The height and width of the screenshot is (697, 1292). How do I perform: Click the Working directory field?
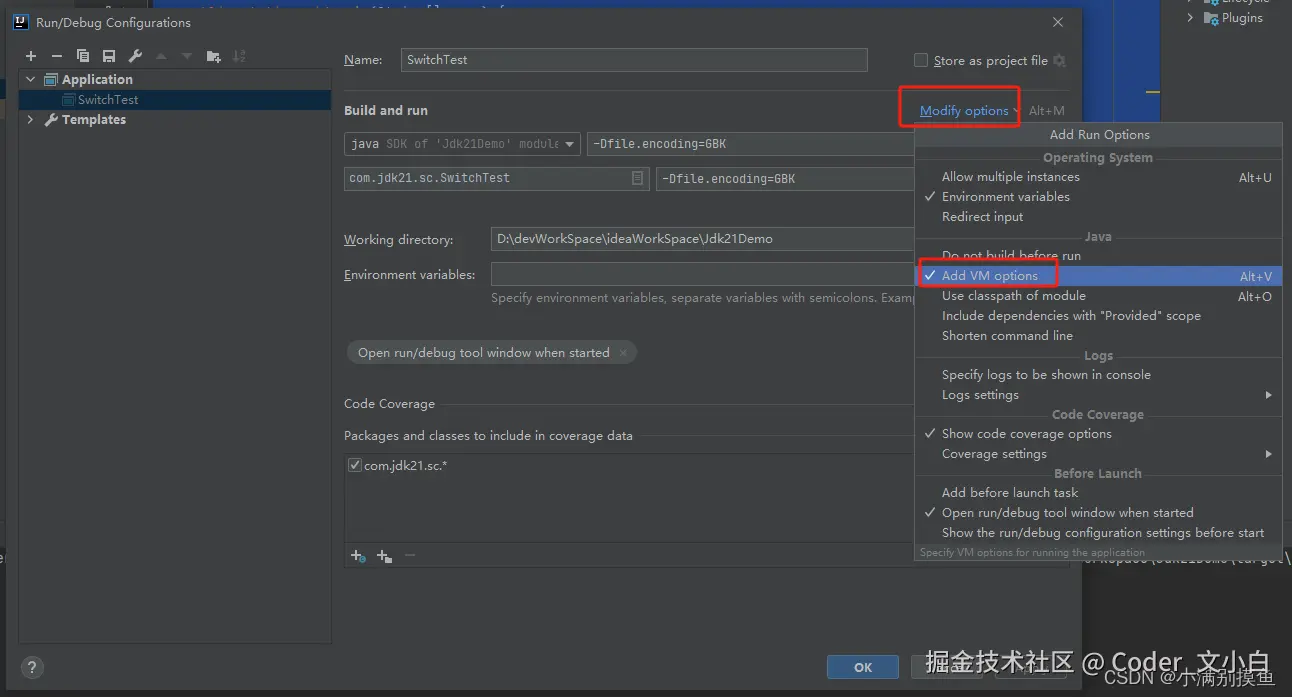click(x=703, y=239)
